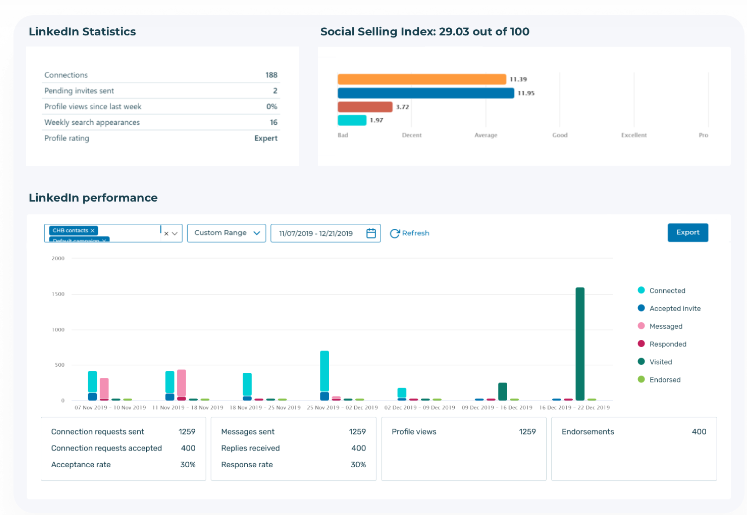Open the Custom Range dropdown
The height and width of the screenshot is (515, 747).
coord(226,233)
